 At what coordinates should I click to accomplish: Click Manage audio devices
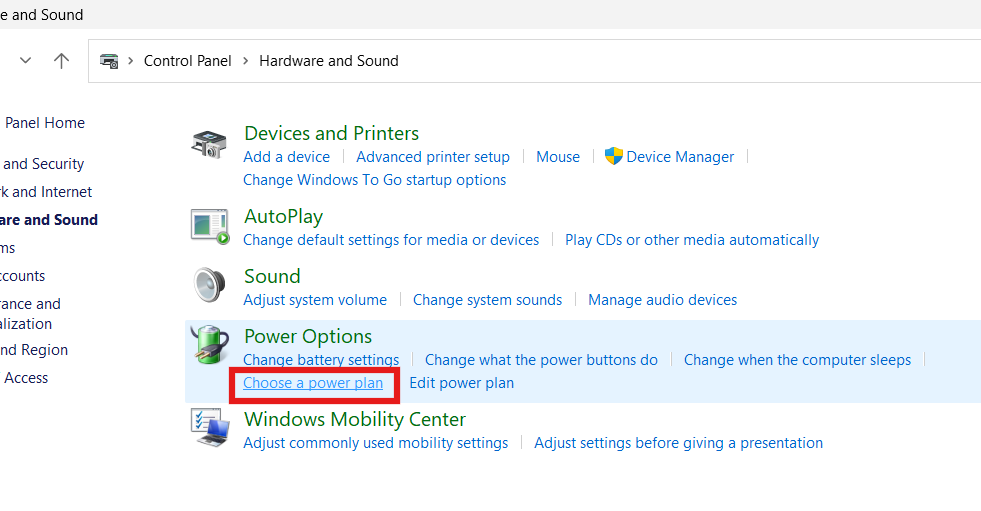663,300
